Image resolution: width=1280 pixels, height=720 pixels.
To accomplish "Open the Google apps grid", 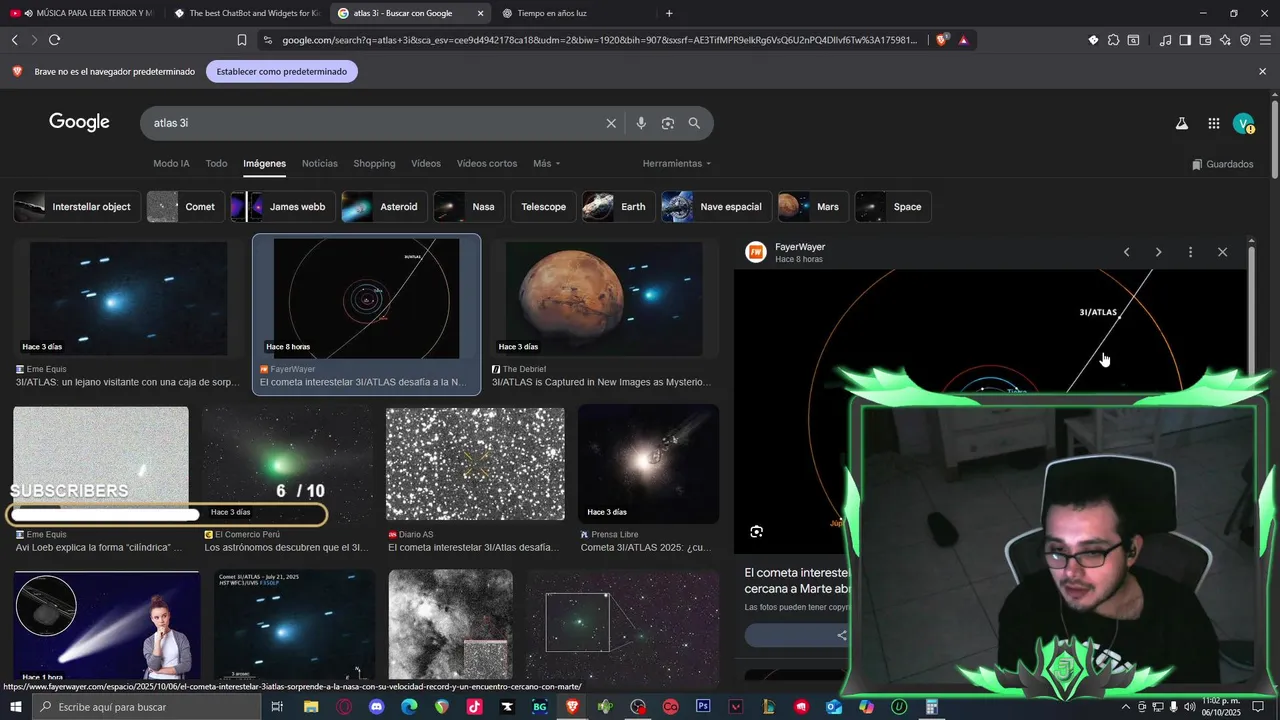I will click(1213, 123).
